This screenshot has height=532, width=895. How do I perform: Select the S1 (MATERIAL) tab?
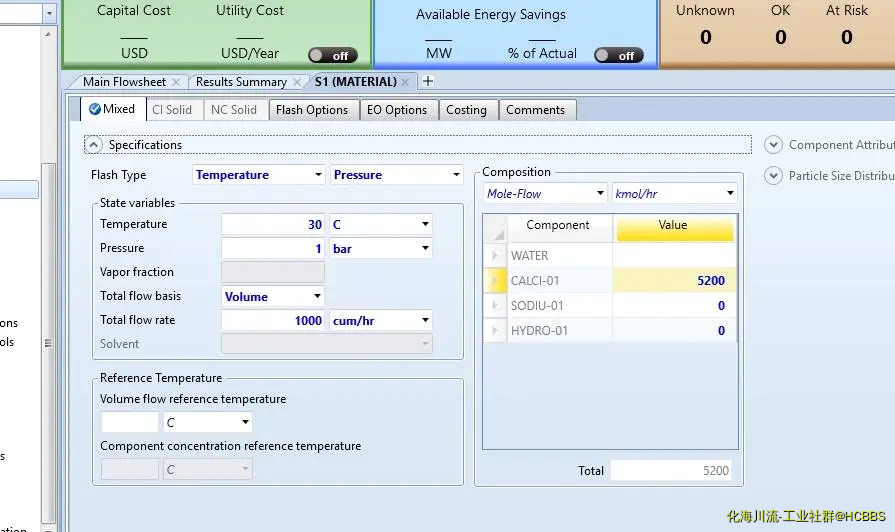click(x=356, y=82)
